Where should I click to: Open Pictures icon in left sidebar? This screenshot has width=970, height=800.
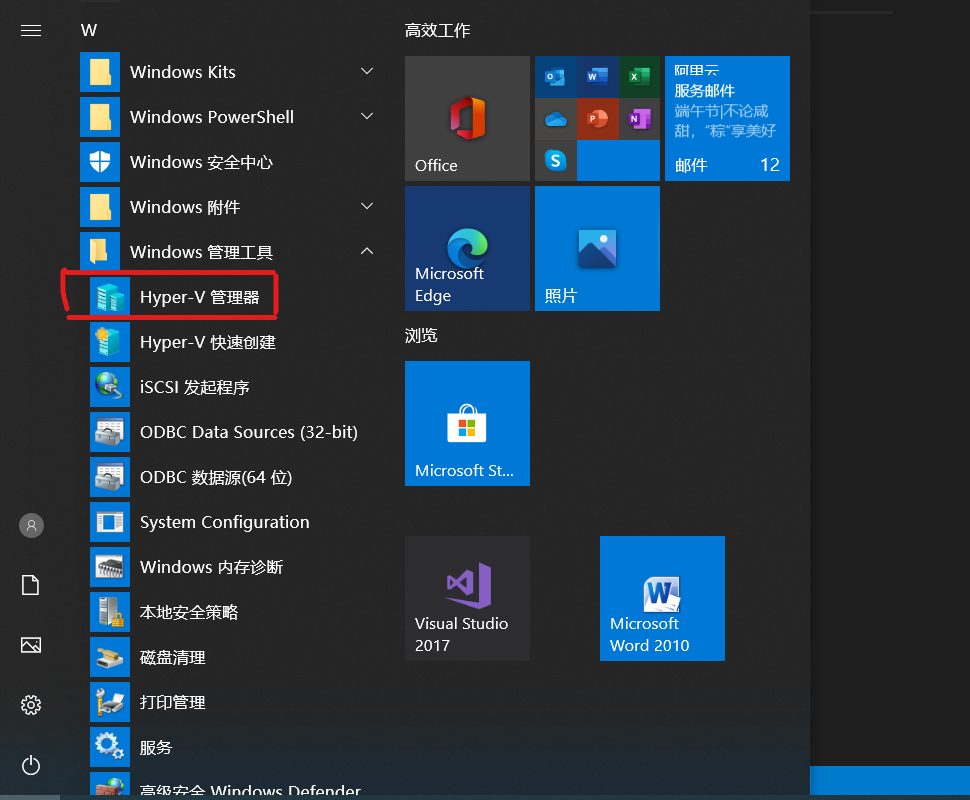[31, 645]
